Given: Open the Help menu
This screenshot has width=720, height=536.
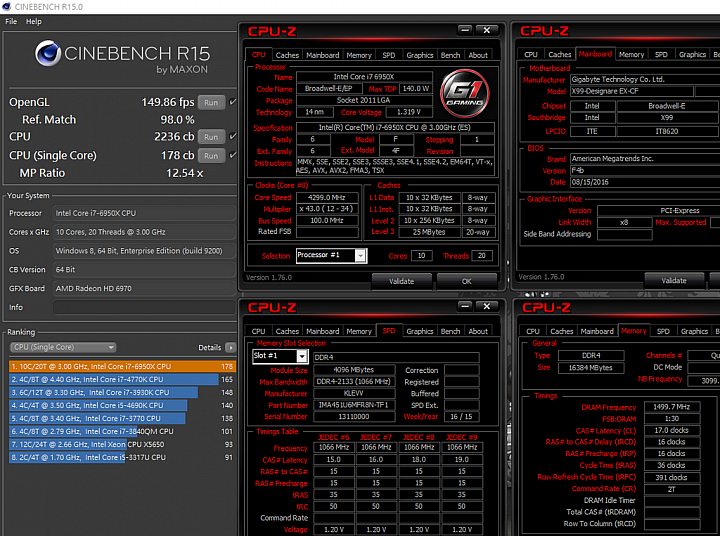Looking at the screenshot, I should pyautogui.click(x=34, y=22).
